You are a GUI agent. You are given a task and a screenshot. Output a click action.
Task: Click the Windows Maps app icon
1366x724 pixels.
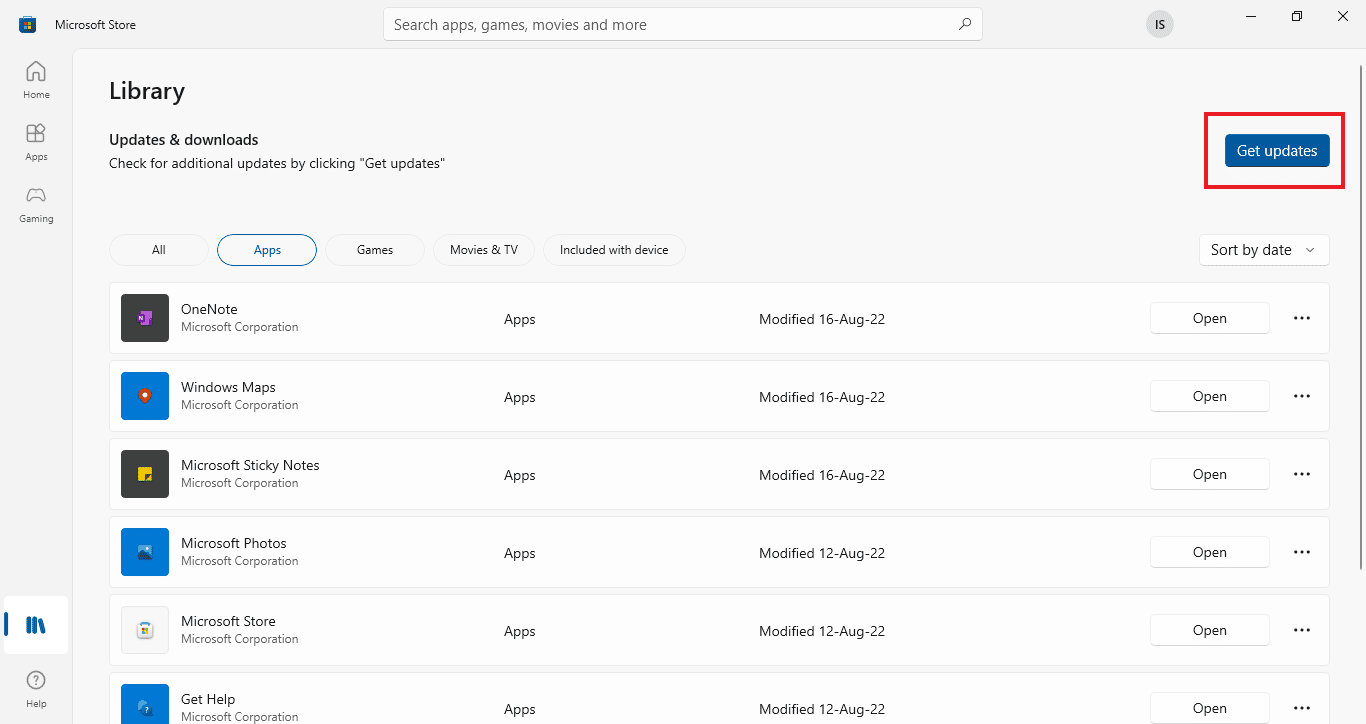144,395
